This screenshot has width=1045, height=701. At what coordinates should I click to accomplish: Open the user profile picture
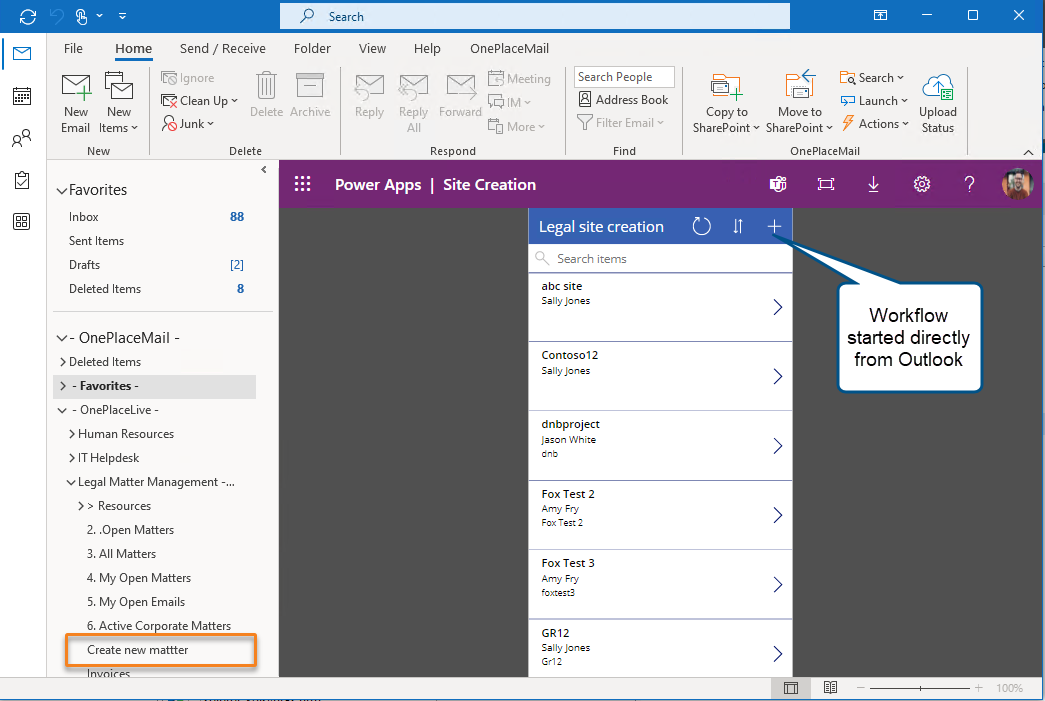pos(1017,184)
